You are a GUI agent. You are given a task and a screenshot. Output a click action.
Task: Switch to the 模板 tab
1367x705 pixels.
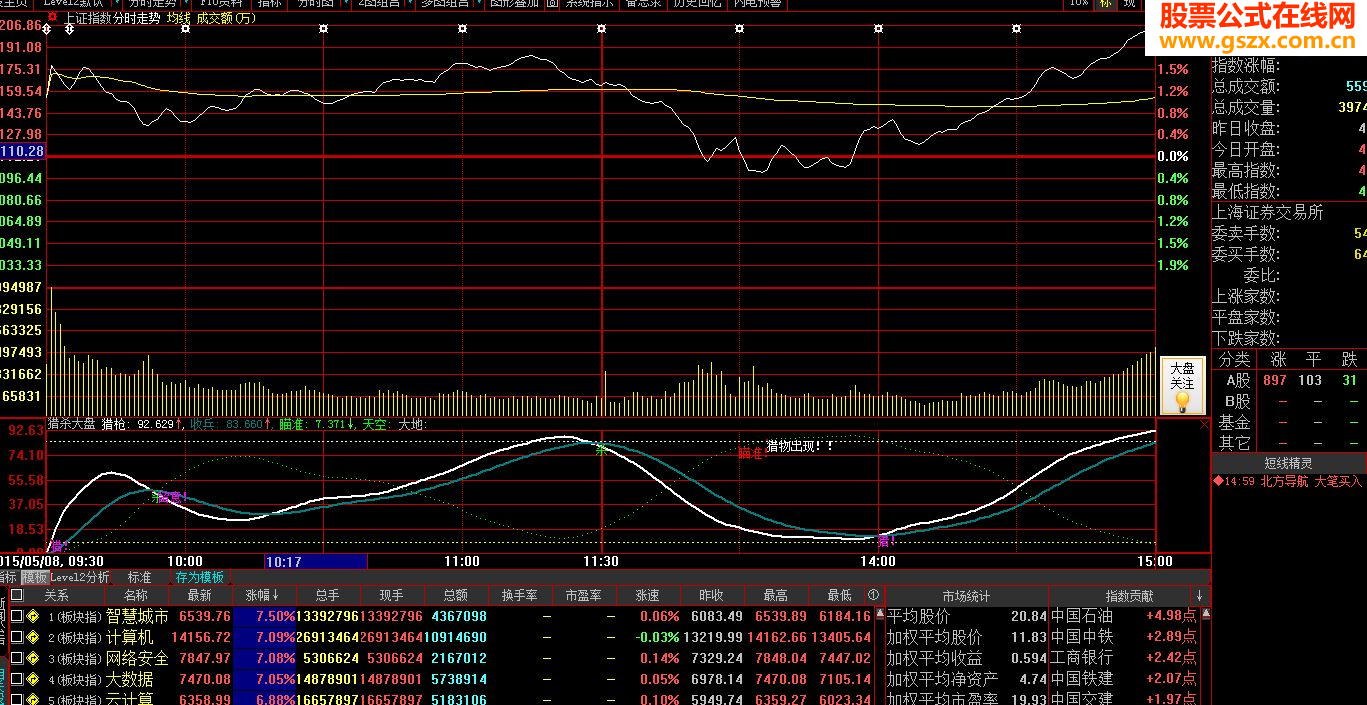point(35,577)
